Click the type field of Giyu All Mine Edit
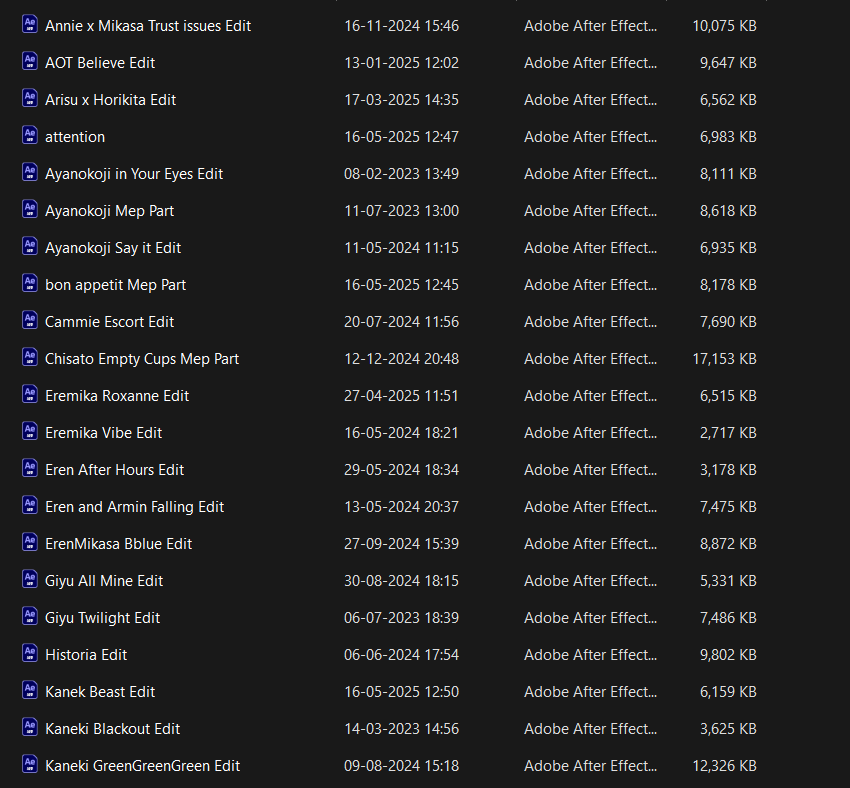 click(590, 580)
